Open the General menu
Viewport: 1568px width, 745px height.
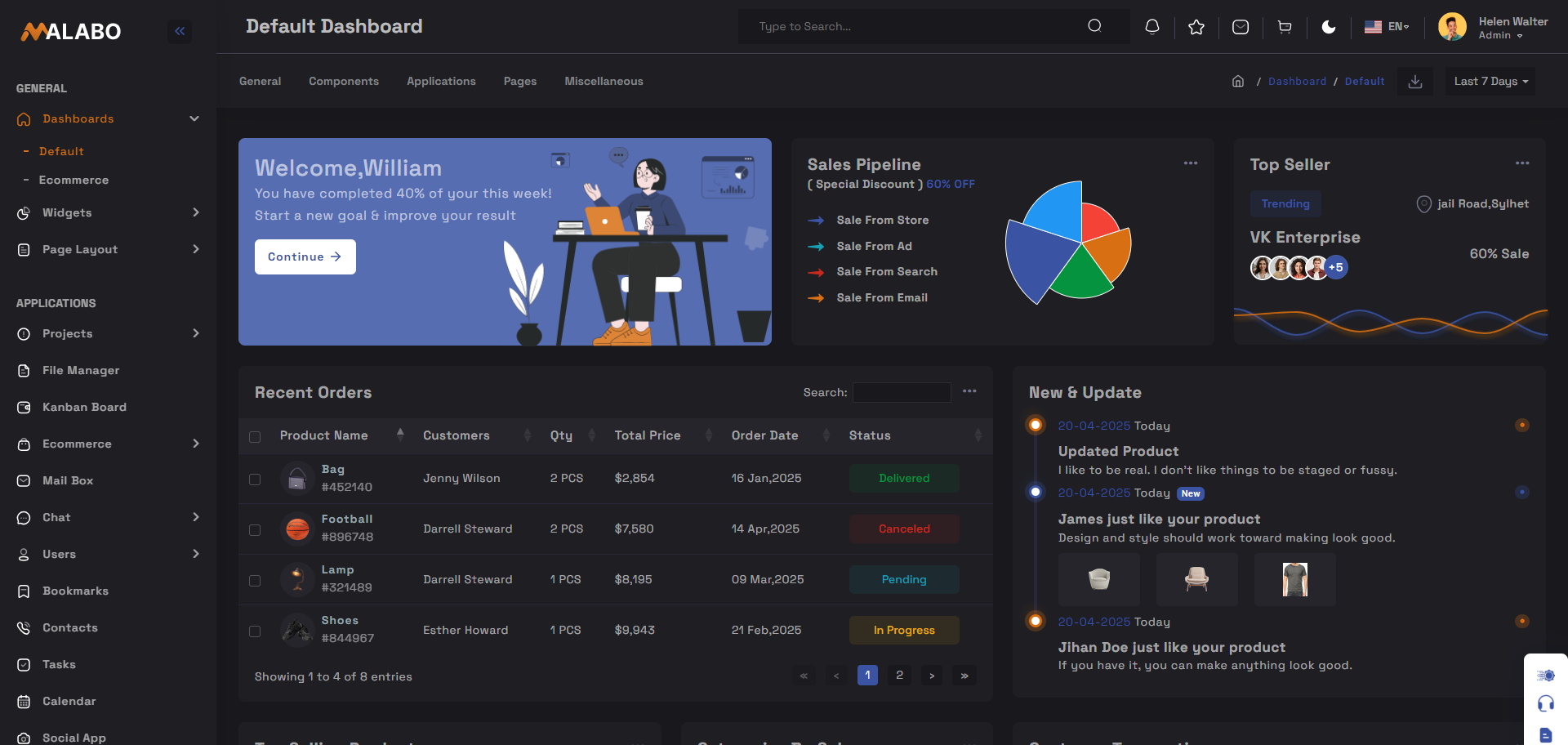(x=260, y=81)
